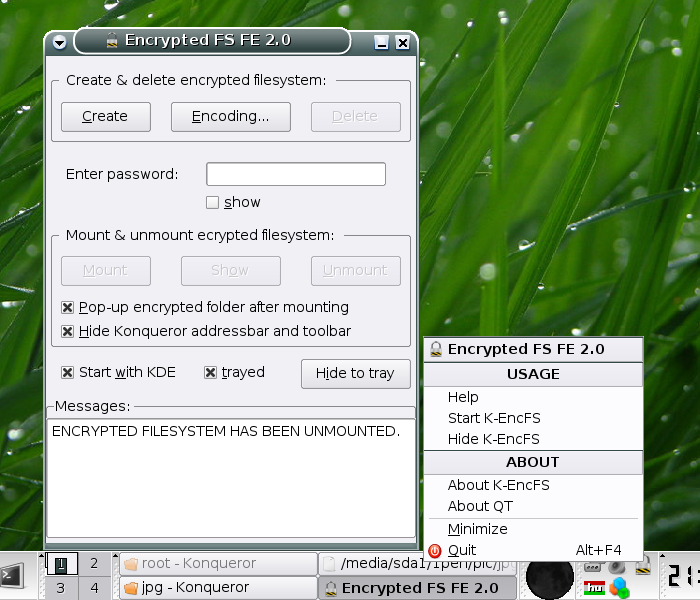This screenshot has width=700, height=600.
Task: Open the window menu in the title bar
Action: pos(59,42)
